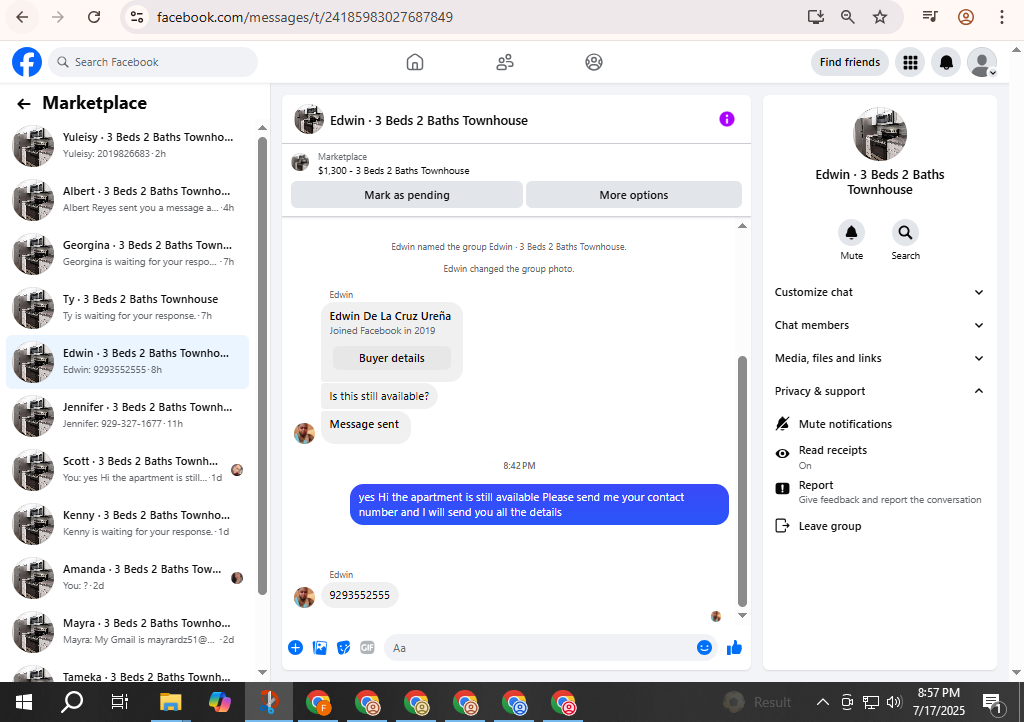Expand Customize chat section

tap(879, 292)
